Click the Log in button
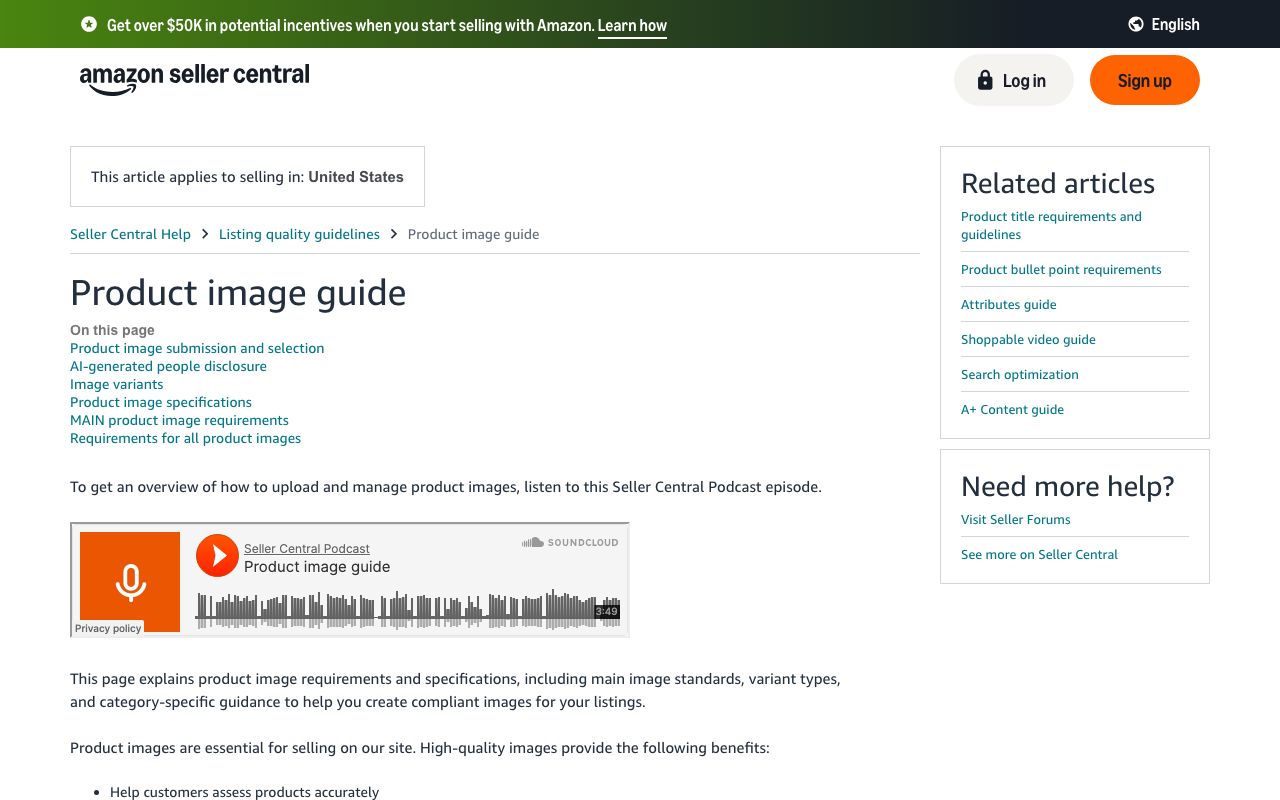 (1014, 80)
